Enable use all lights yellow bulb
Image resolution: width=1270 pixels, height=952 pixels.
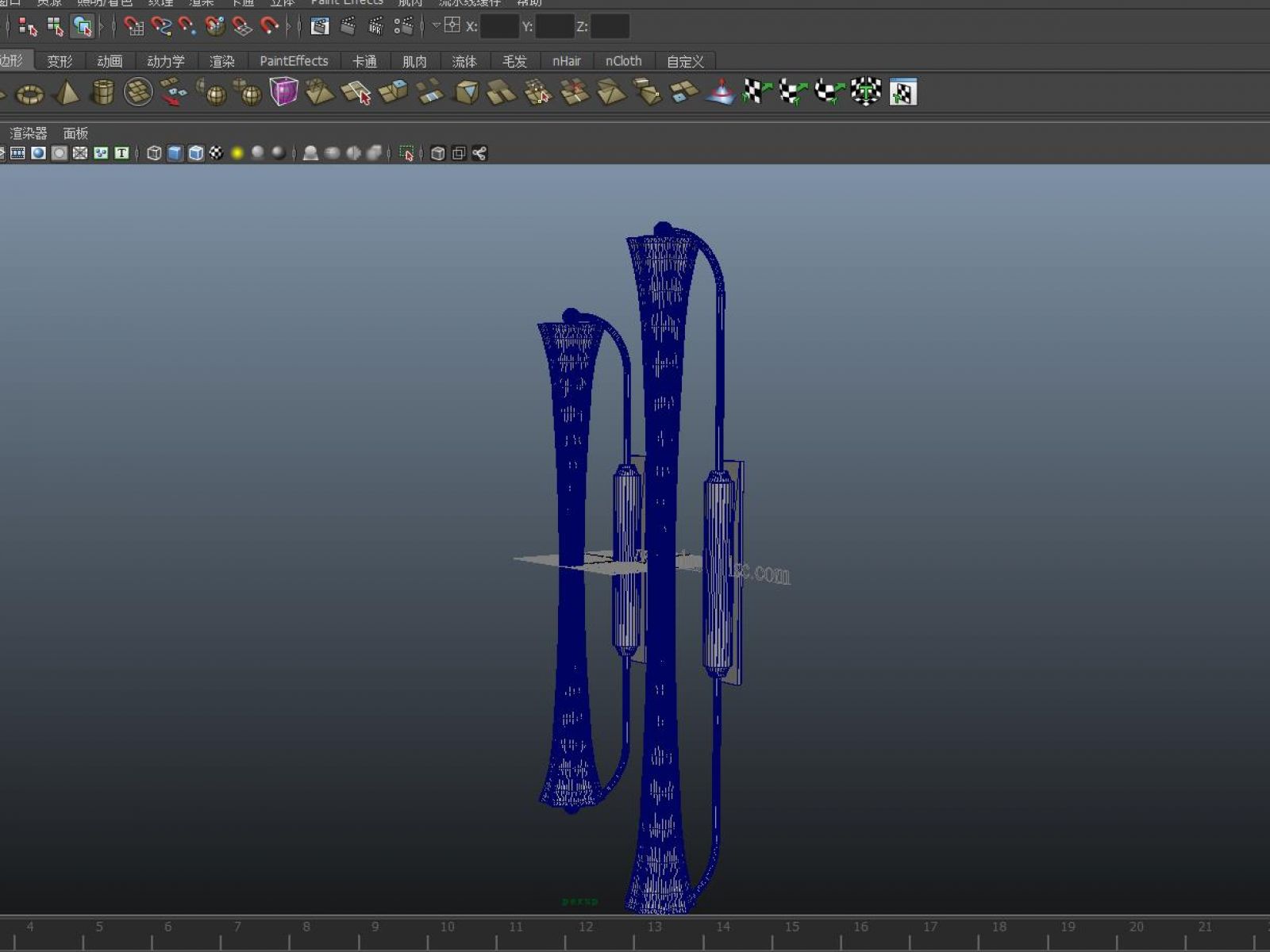pyautogui.click(x=237, y=153)
